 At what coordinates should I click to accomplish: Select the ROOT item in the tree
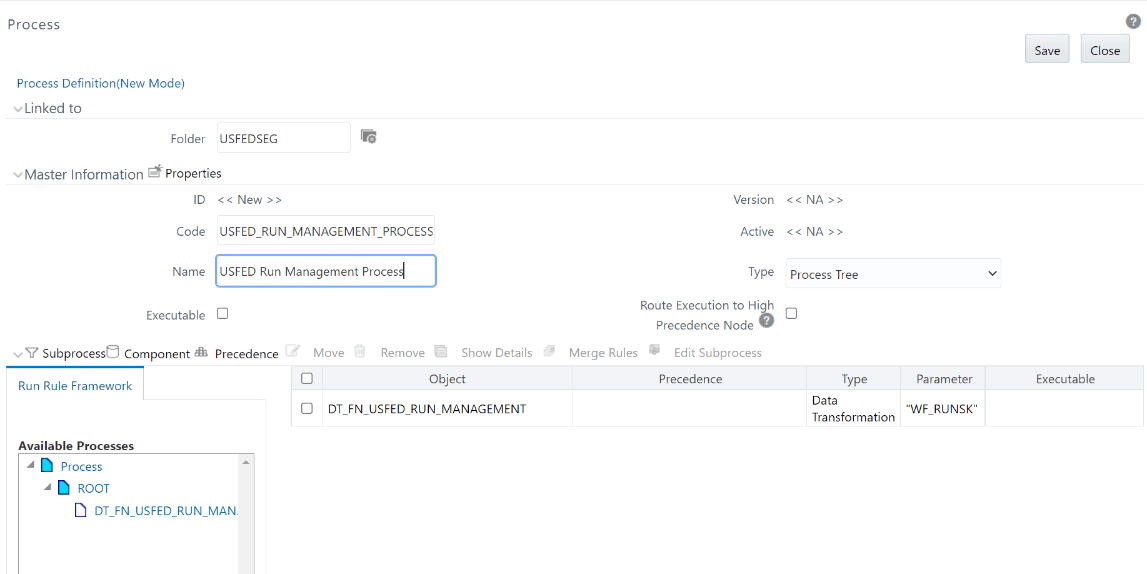[94, 488]
